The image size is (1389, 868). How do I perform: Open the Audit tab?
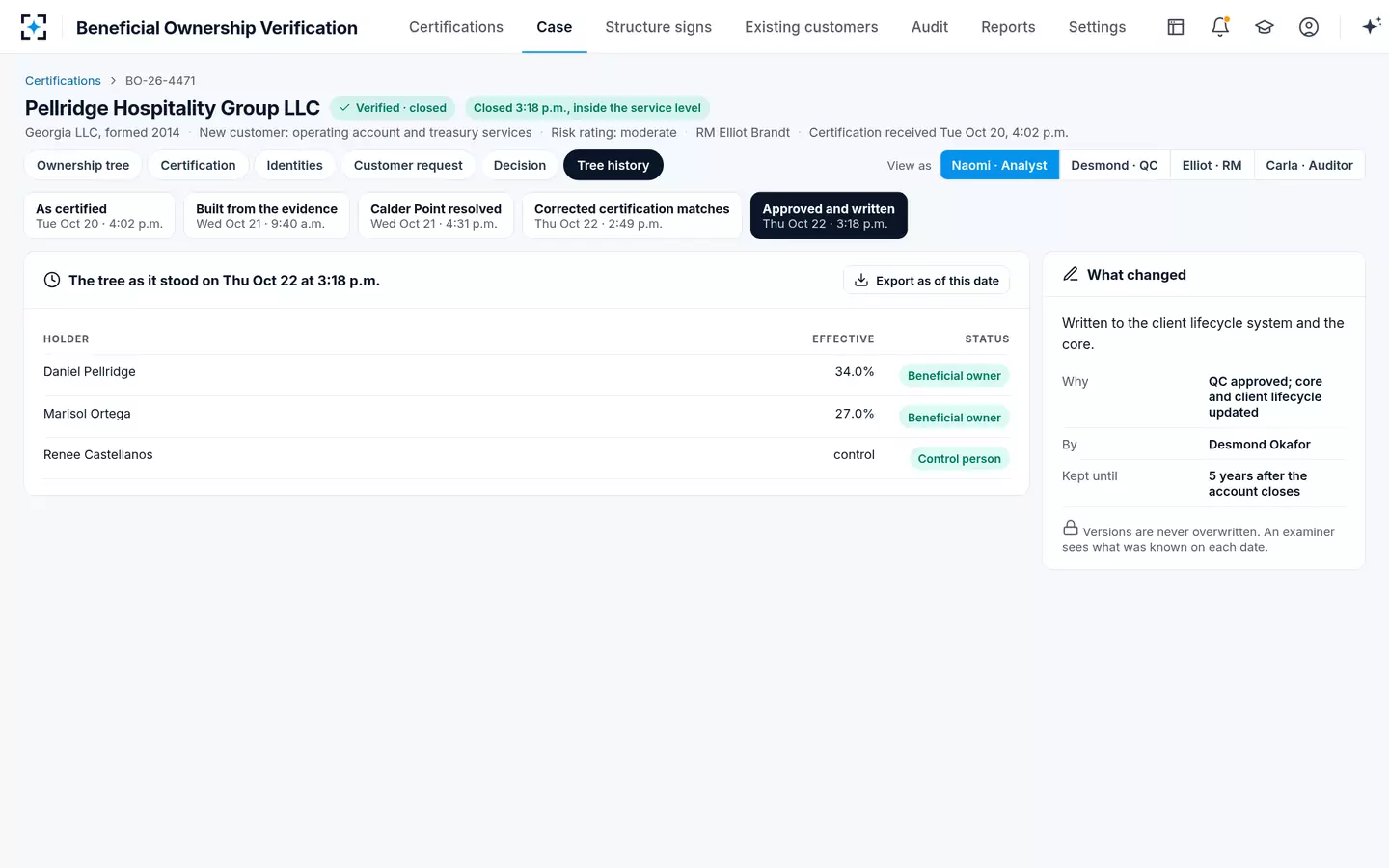(x=930, y=27)
